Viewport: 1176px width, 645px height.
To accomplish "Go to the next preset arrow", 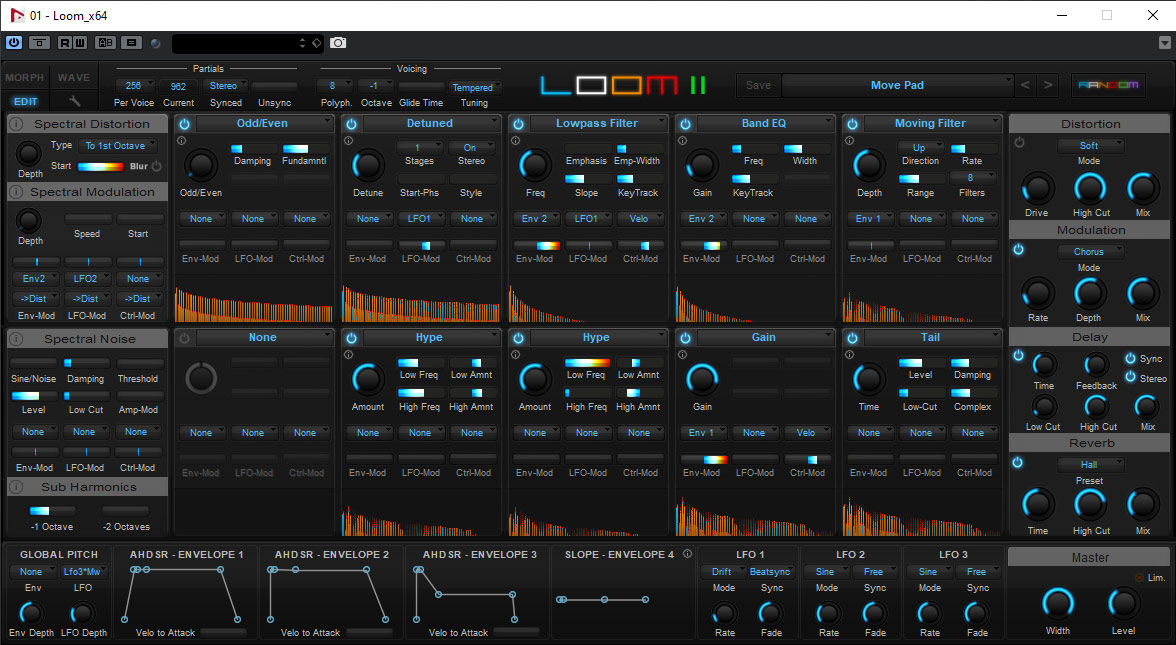I will (x=1047, y=85).
